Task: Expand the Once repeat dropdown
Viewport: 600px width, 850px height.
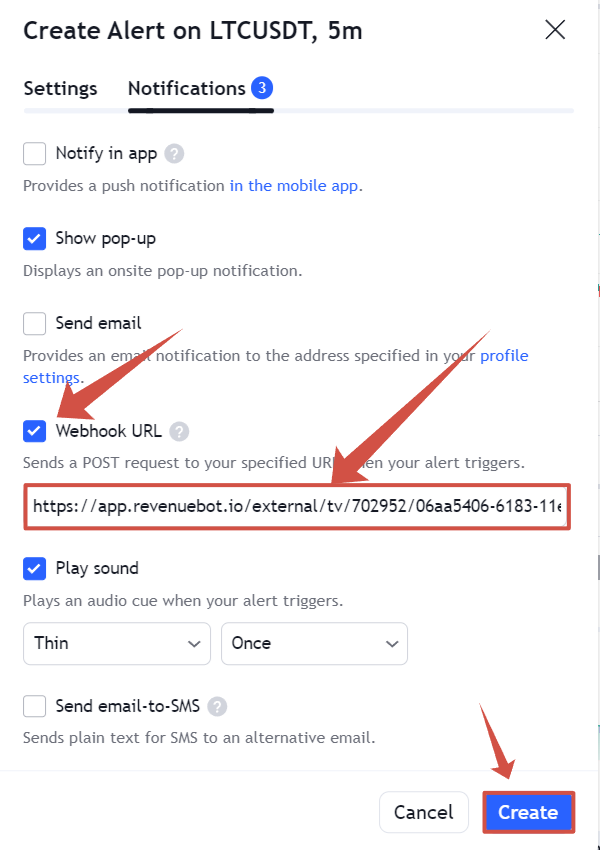Action: (x=314, y=643)
